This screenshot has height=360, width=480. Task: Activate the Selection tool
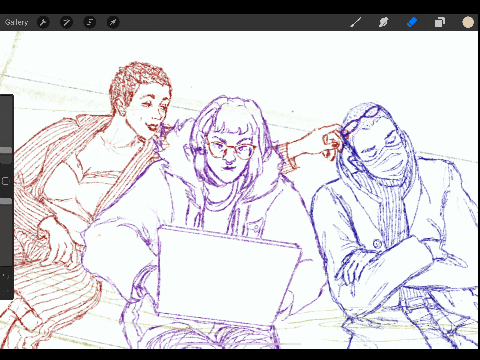(x=90, y=22)
